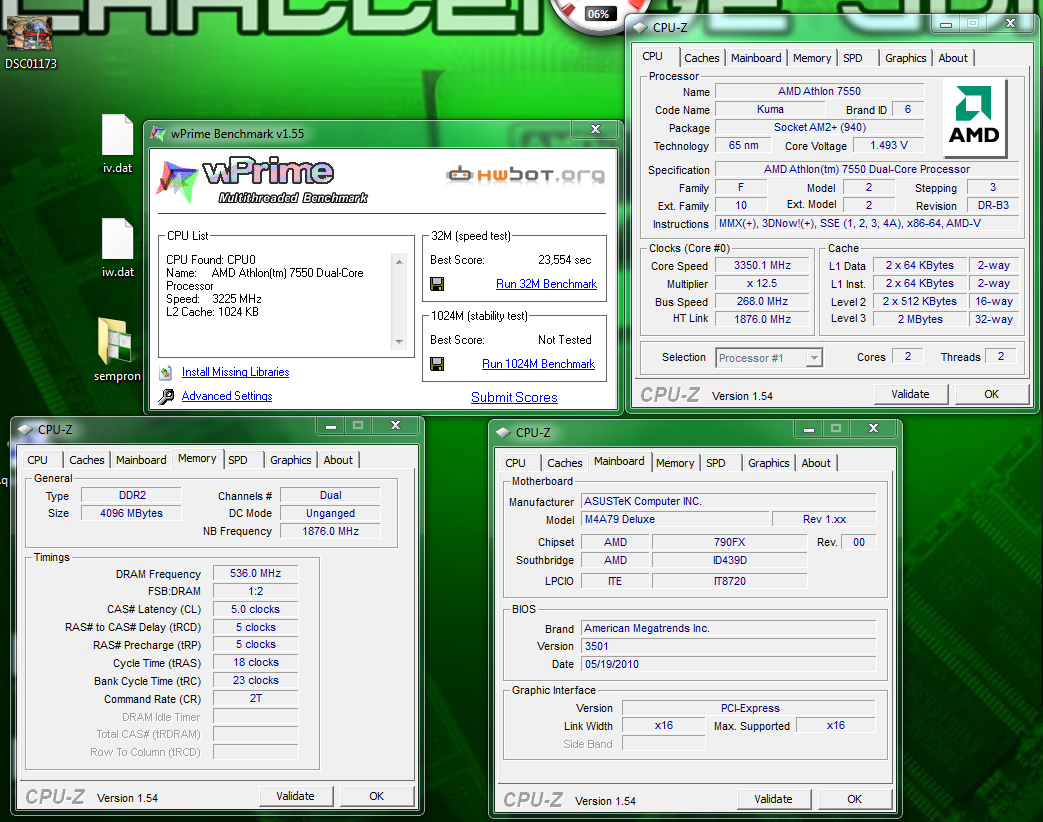Open Graphics tab in top CPU-Z window

coord(905,58)
